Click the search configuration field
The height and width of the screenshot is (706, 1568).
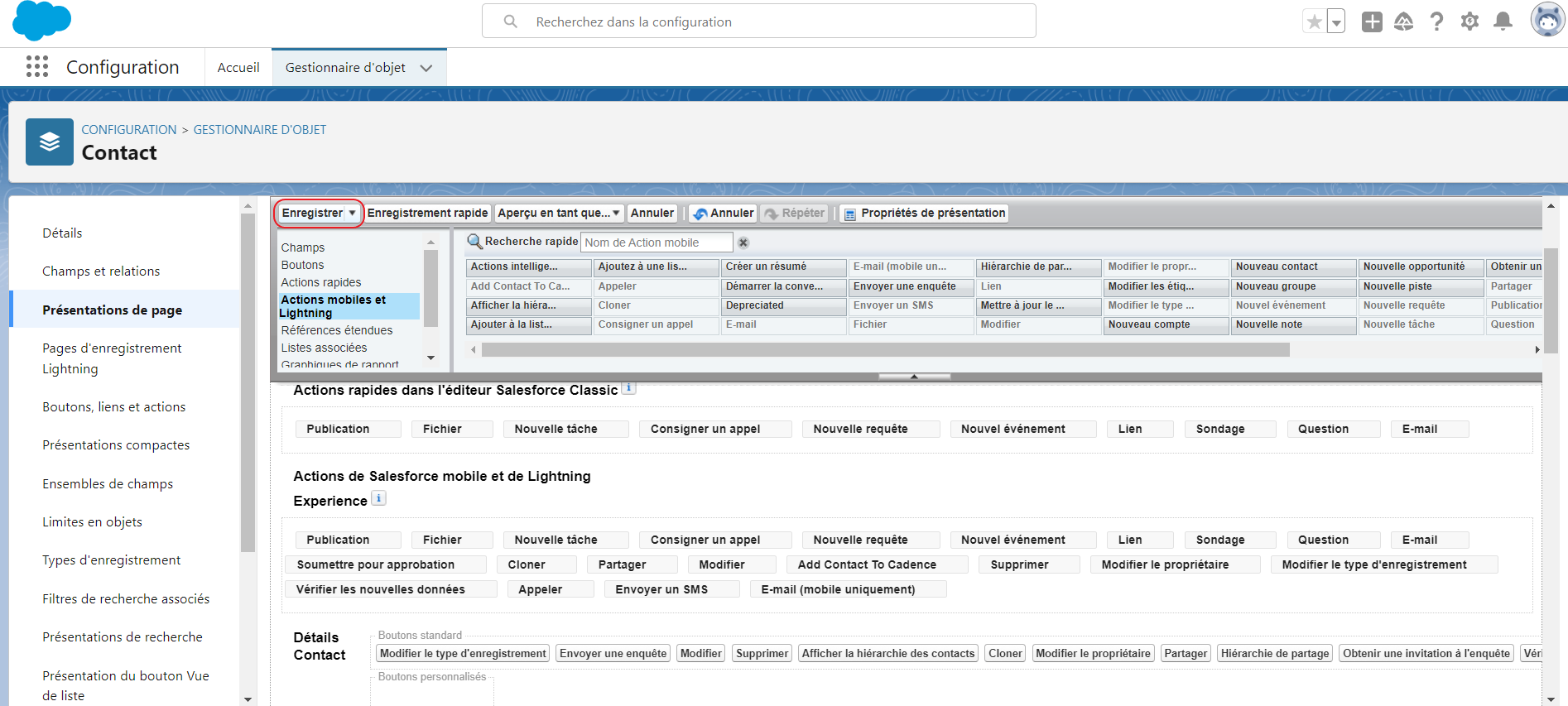[759, 22]
